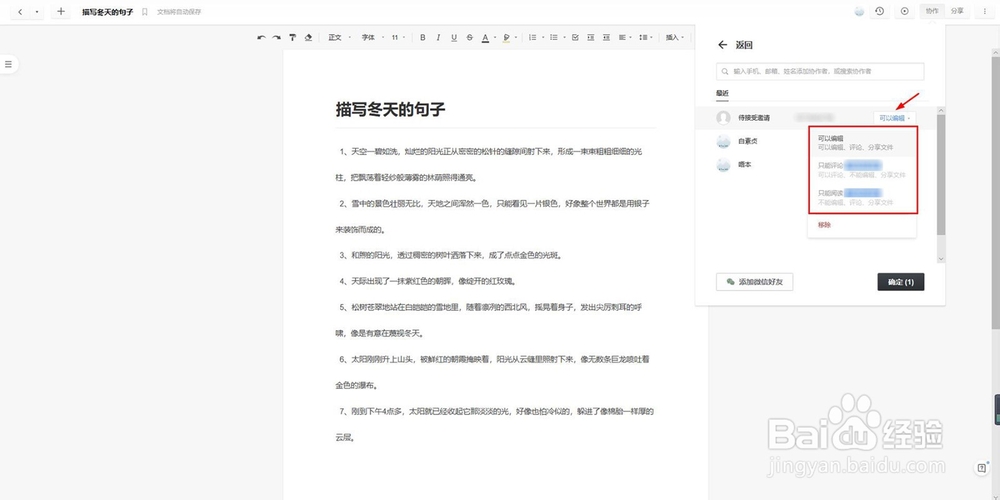Insert a checkbox task list

click(575, 38)
